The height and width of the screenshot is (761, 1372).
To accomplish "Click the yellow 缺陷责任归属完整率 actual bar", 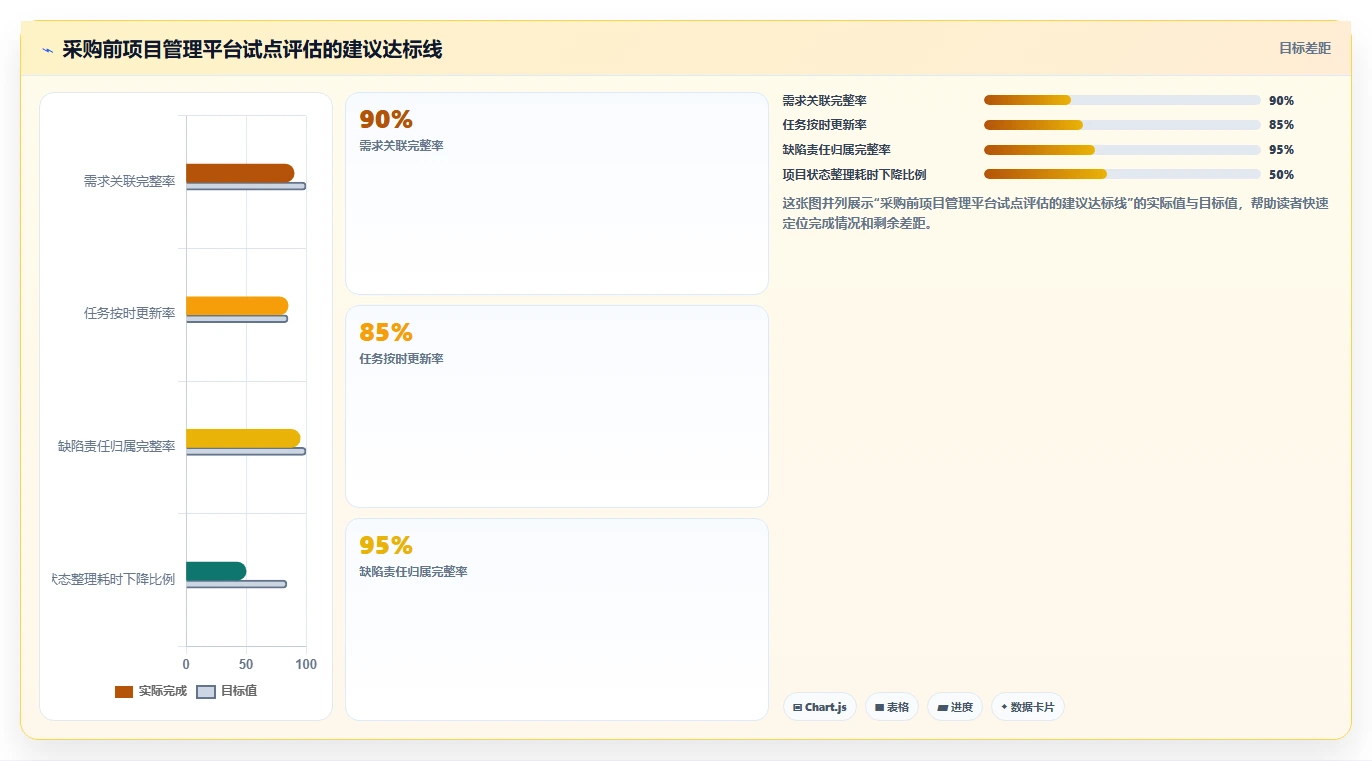I will 243,438.
